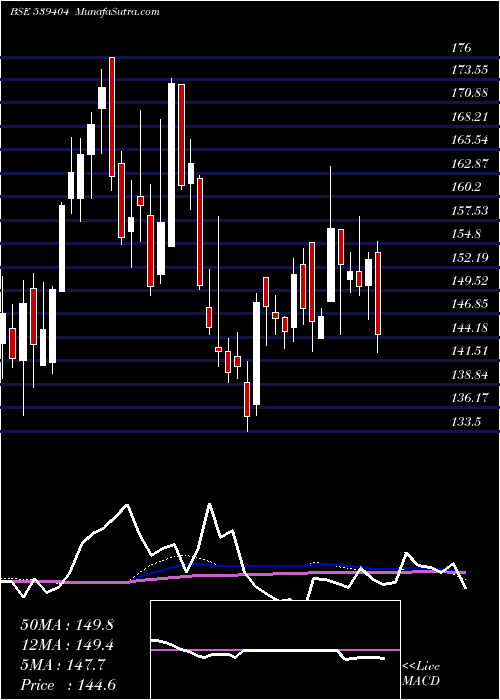Select the Price : 144.6 readout

point(68,685)
